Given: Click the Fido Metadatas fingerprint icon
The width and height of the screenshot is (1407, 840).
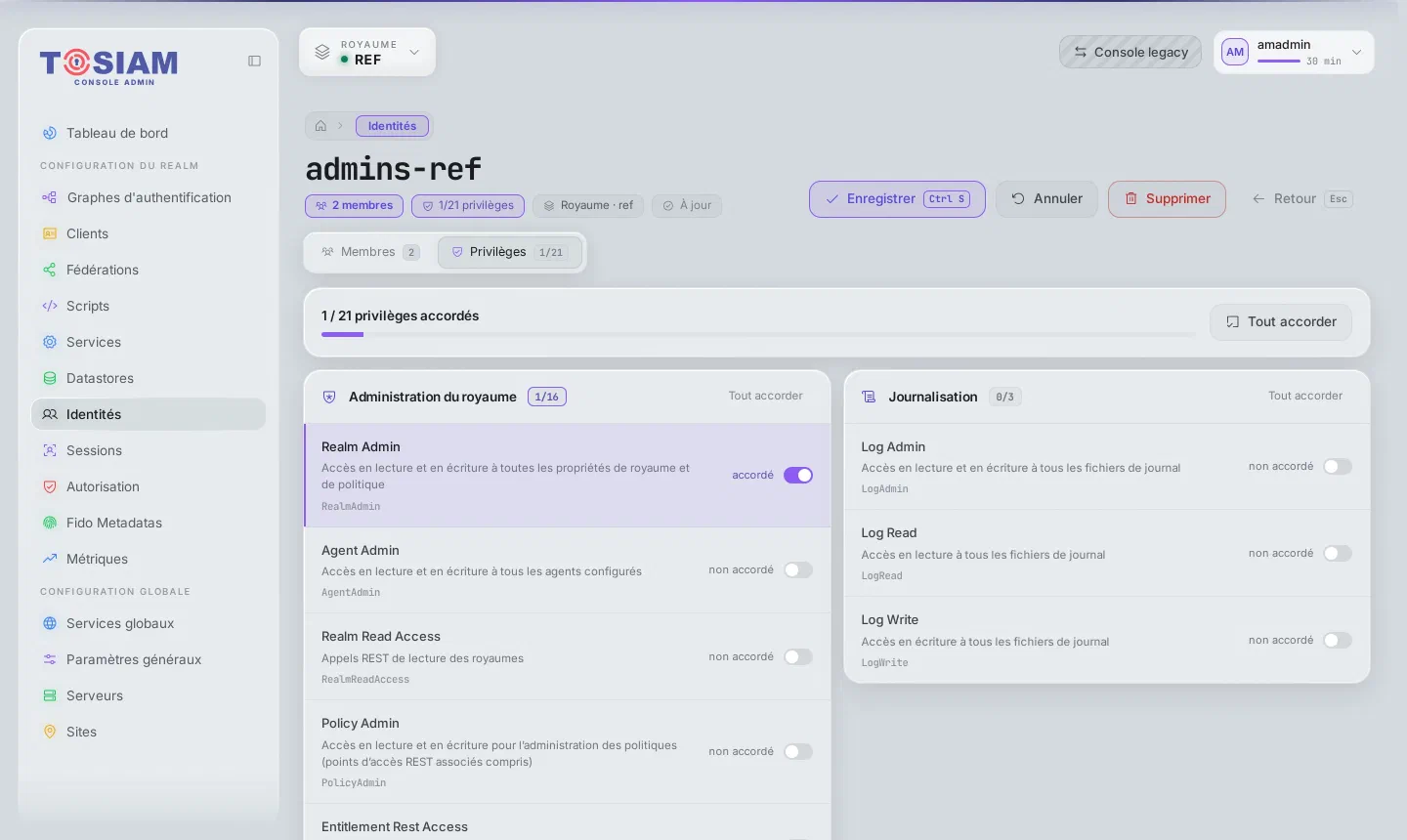Looking at the screenshot, I should pos(50,523).
